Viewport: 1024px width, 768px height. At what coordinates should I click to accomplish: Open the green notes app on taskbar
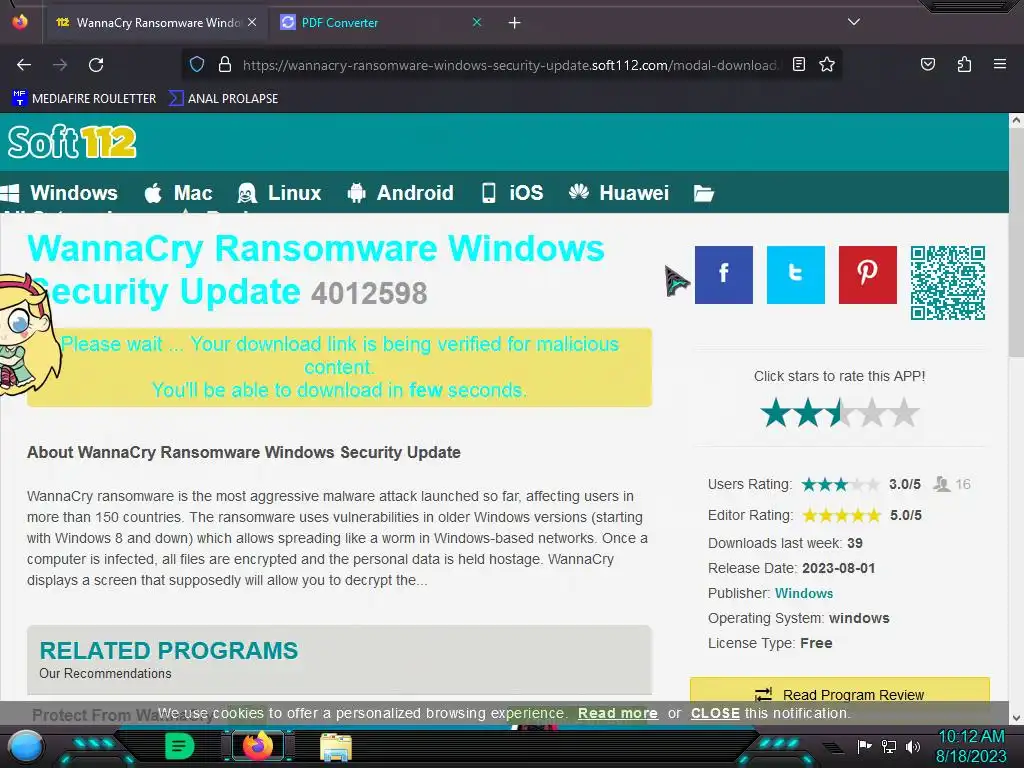pos(179,746)
